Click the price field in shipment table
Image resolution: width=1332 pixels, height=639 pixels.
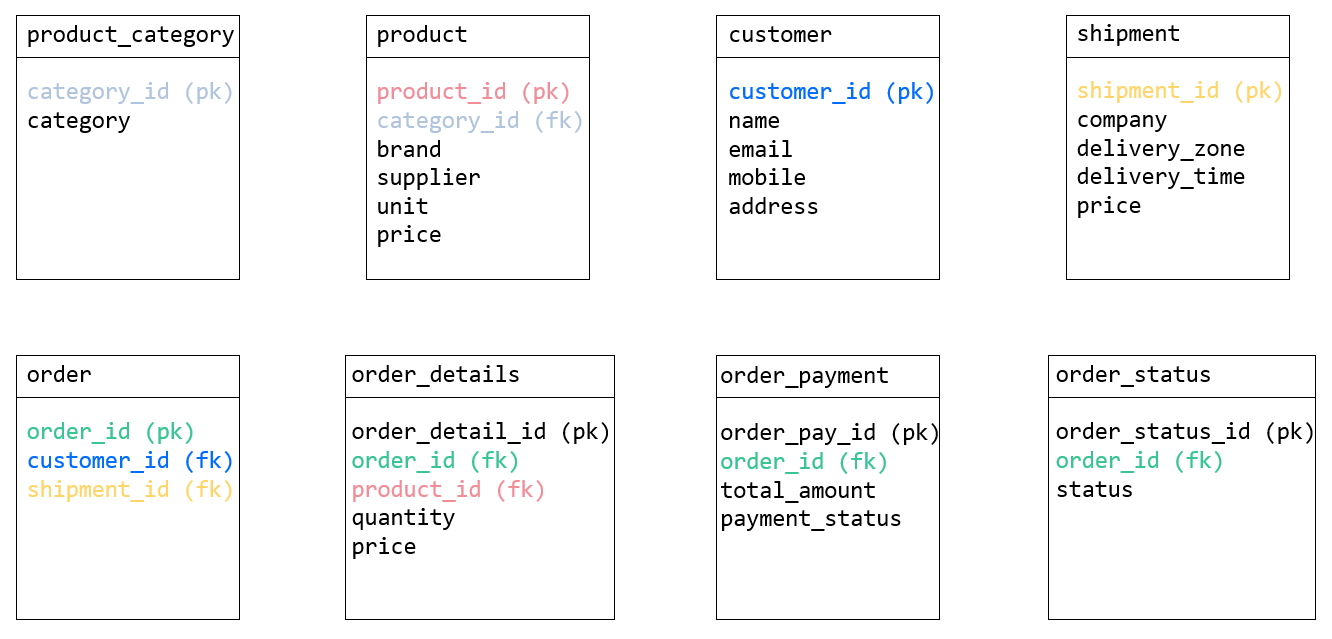click(1109, 206)
